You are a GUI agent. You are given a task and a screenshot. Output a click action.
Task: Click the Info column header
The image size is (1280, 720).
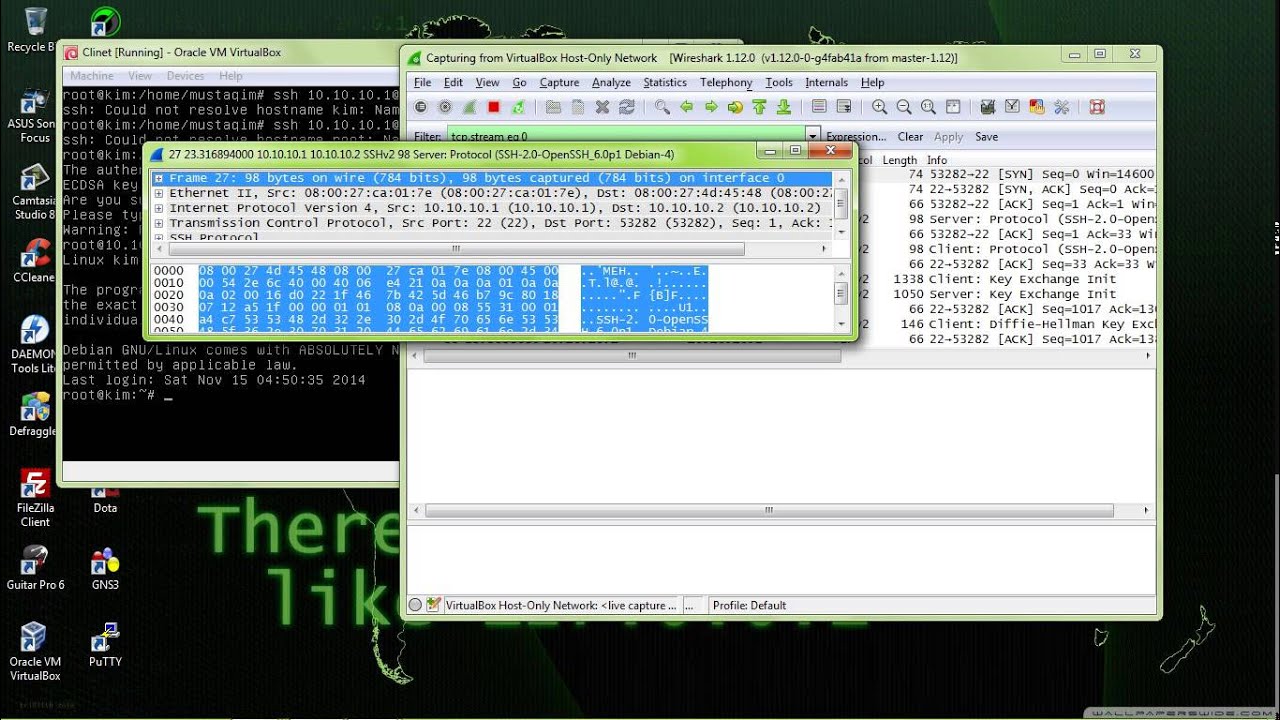coord(936,160)
